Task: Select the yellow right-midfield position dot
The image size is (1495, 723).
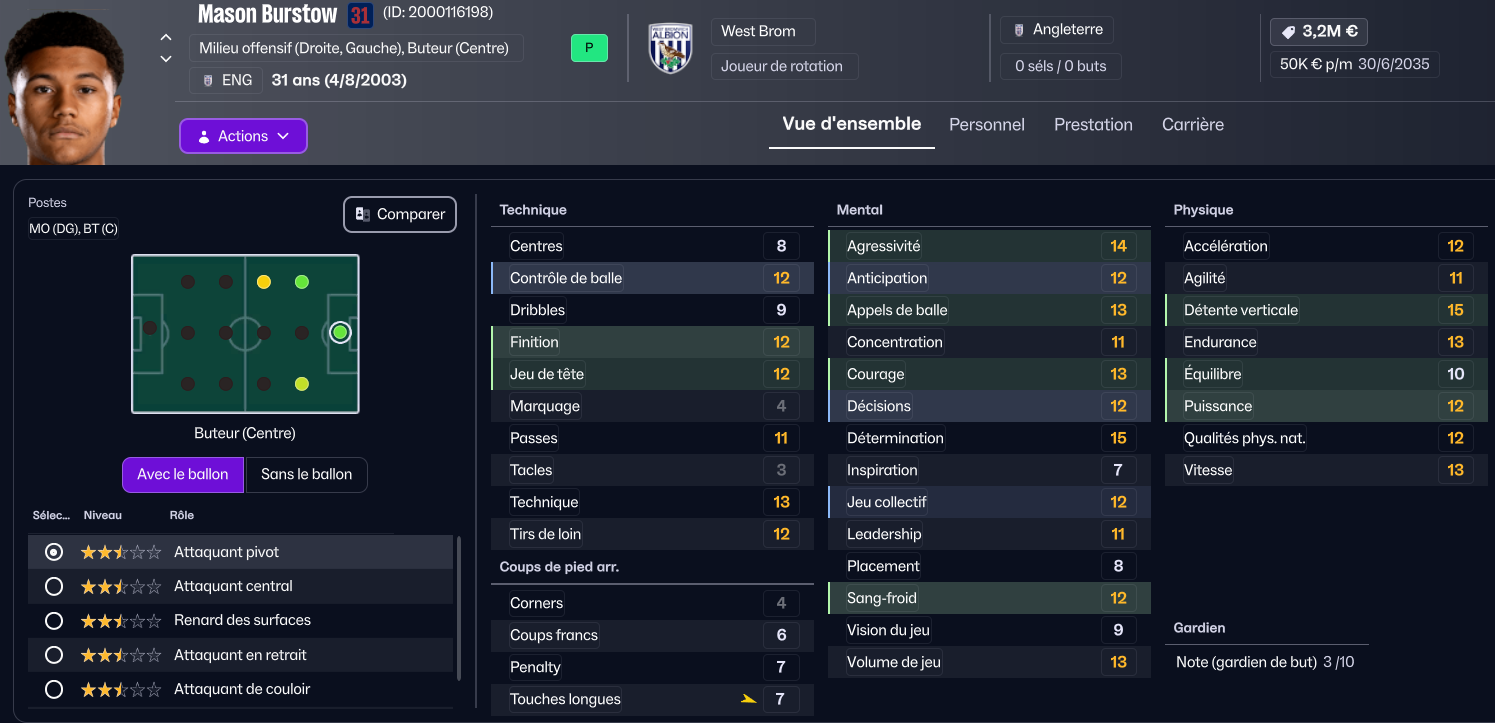Action: pyautogui.click(x=264, y=282)
